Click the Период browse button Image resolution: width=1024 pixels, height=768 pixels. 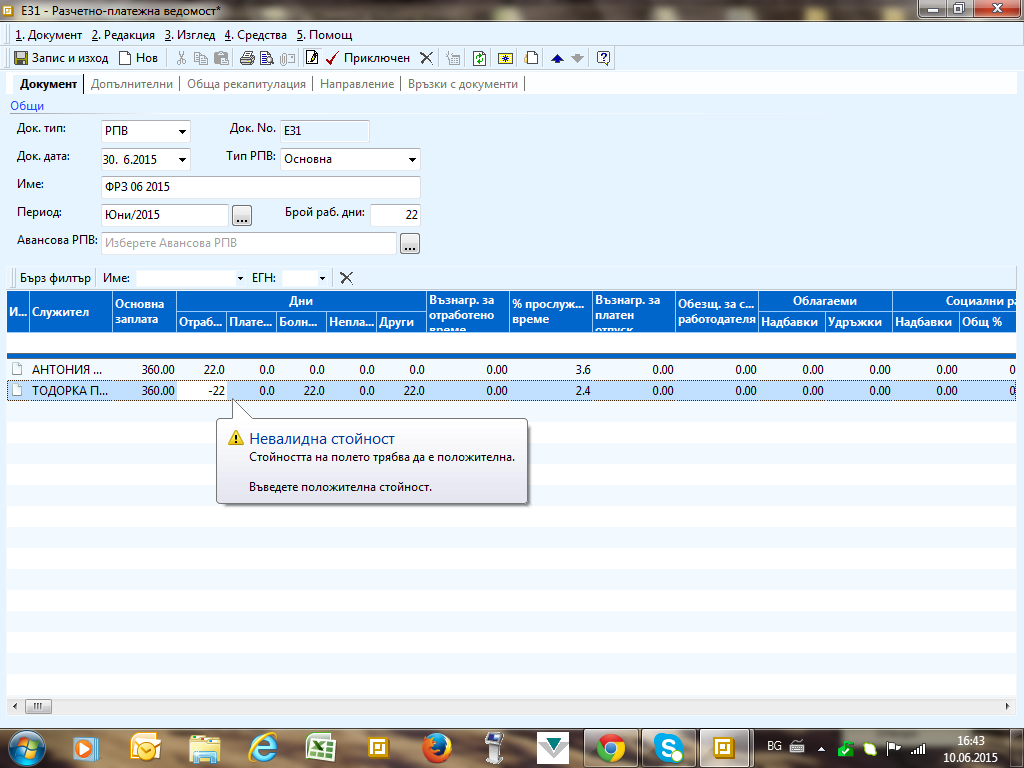[x=242, y=216]
